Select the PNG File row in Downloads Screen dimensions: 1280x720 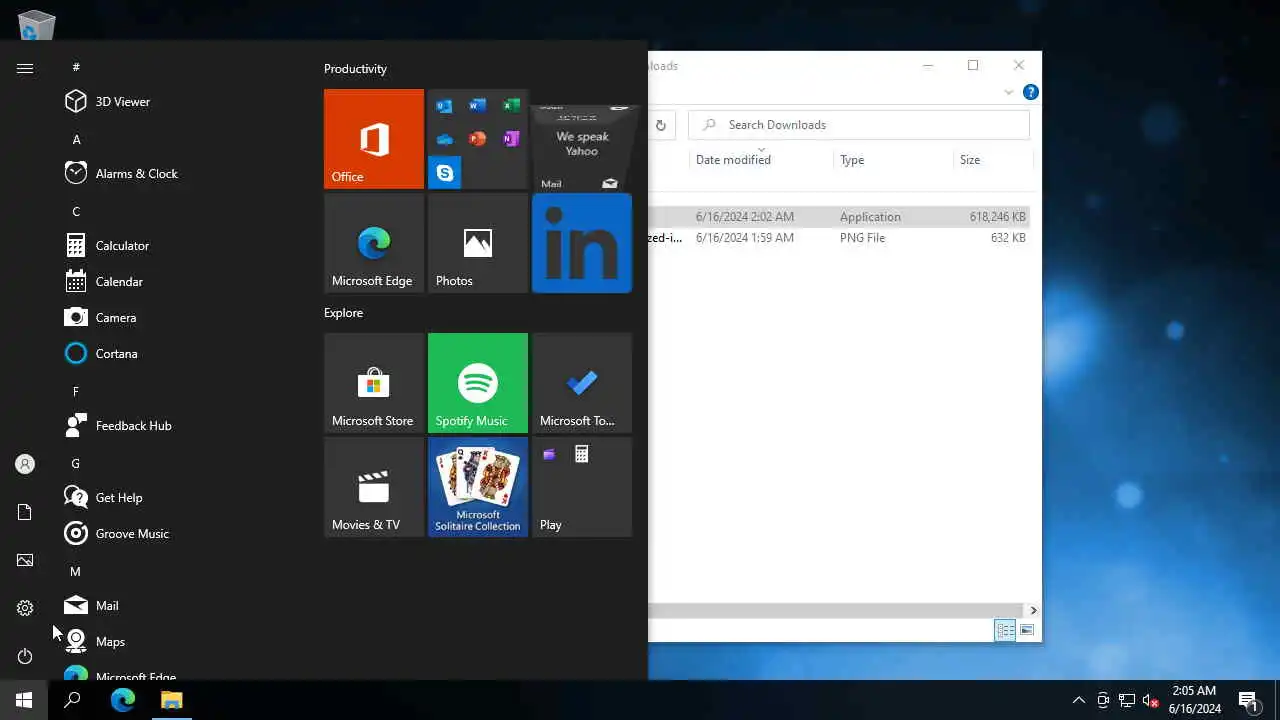pyautogui.click(x=839, y=238)
